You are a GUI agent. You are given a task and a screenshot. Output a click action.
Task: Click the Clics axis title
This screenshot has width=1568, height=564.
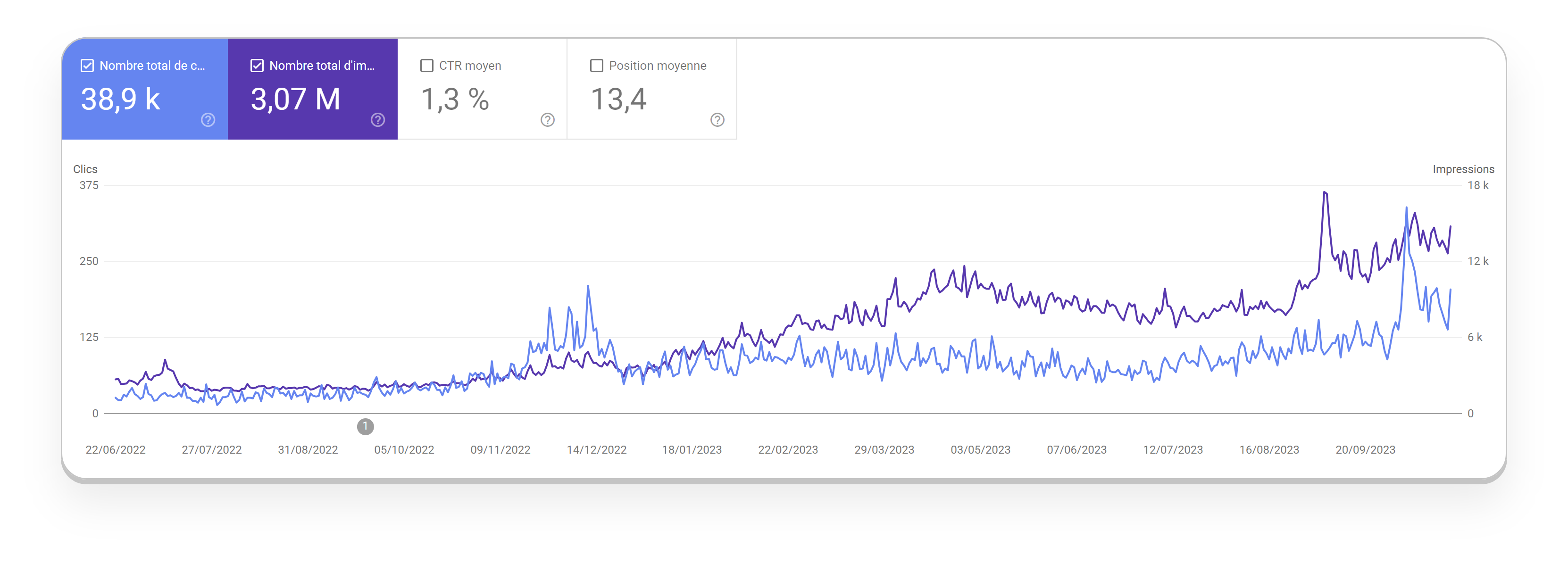(x=85, y=169)
